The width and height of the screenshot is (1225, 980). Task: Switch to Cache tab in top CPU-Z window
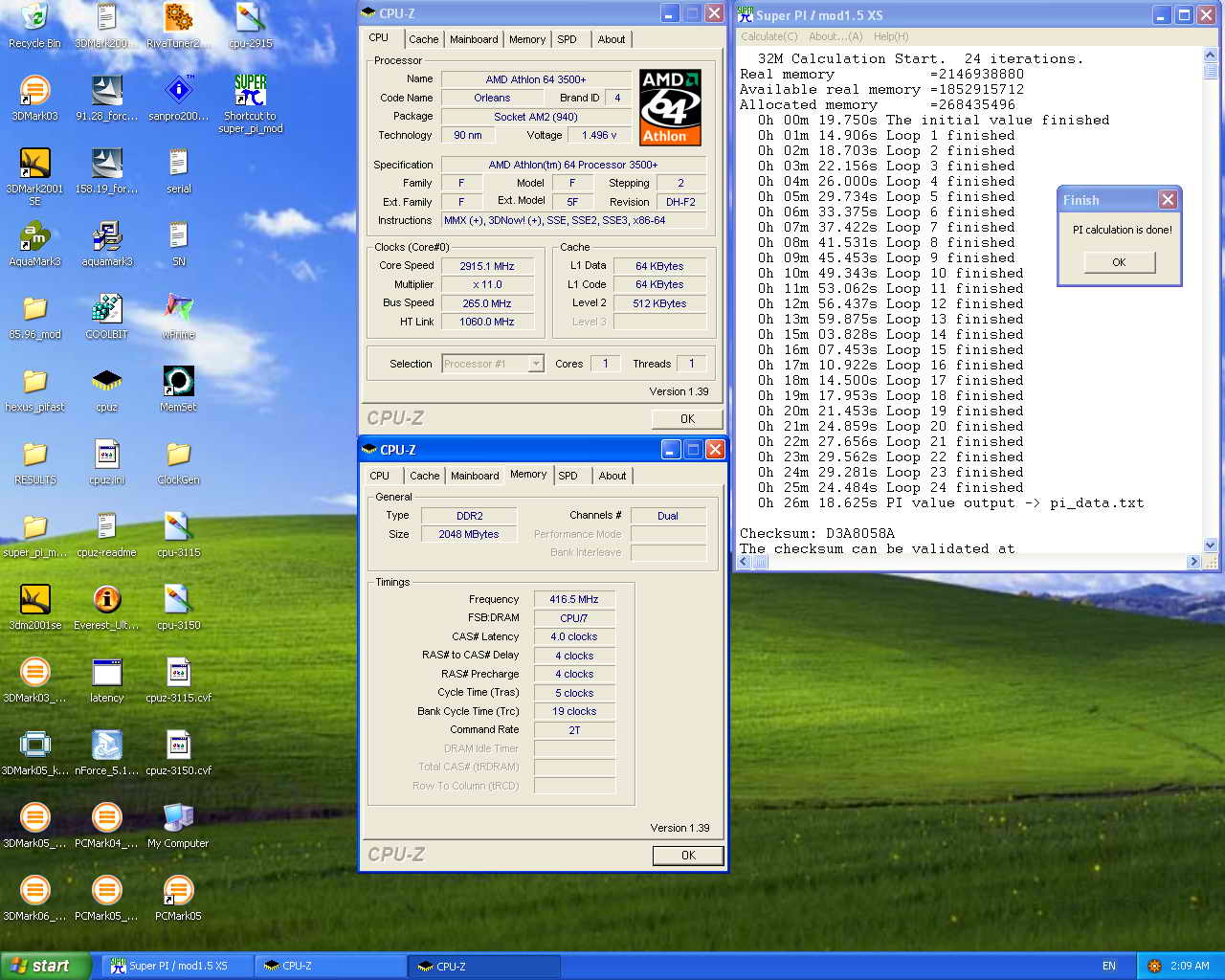point(423,39)
